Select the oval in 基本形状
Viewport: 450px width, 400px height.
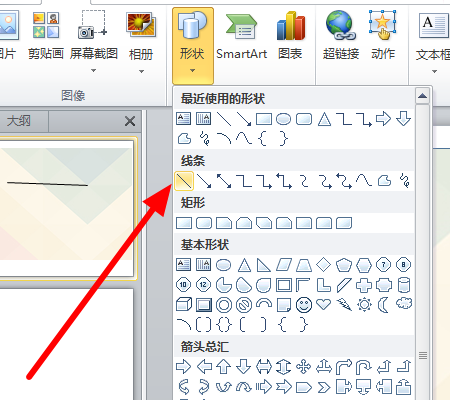[223, 265]
